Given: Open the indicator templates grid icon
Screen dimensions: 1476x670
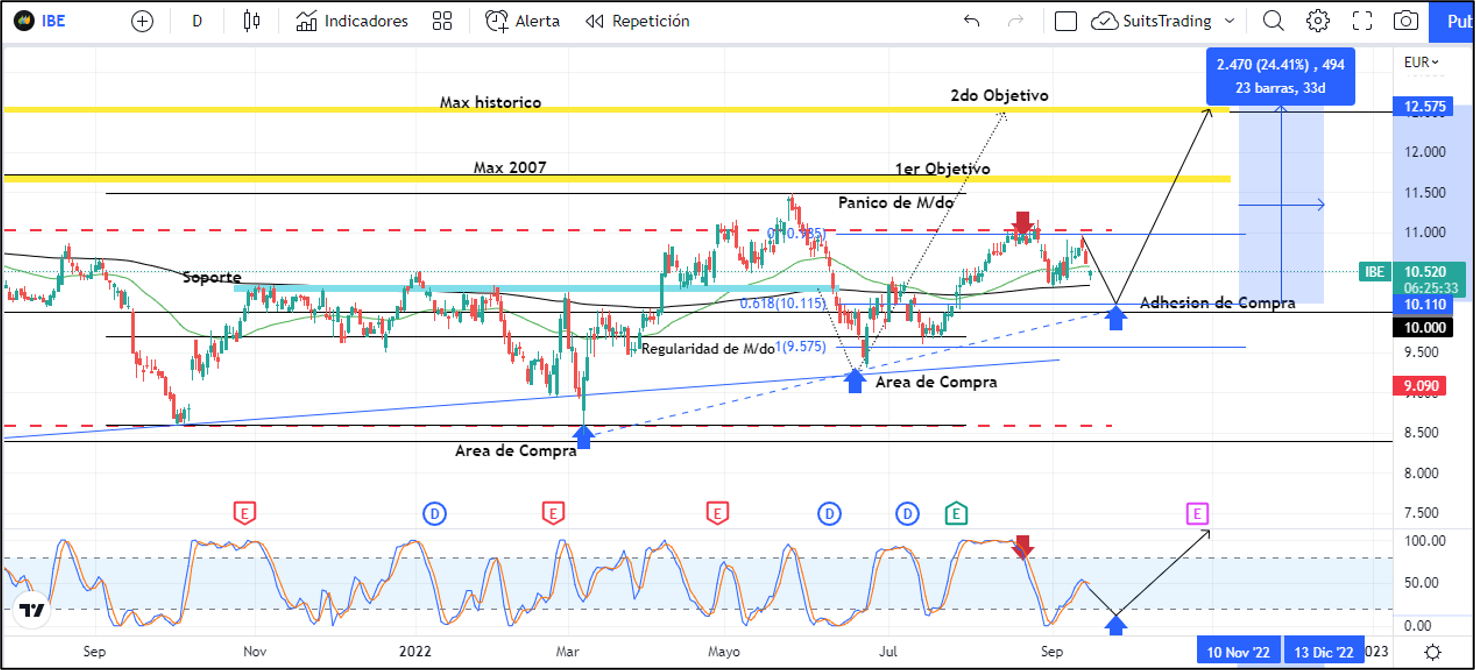Looking at the screenshot, I should click(x=442, y=21).
